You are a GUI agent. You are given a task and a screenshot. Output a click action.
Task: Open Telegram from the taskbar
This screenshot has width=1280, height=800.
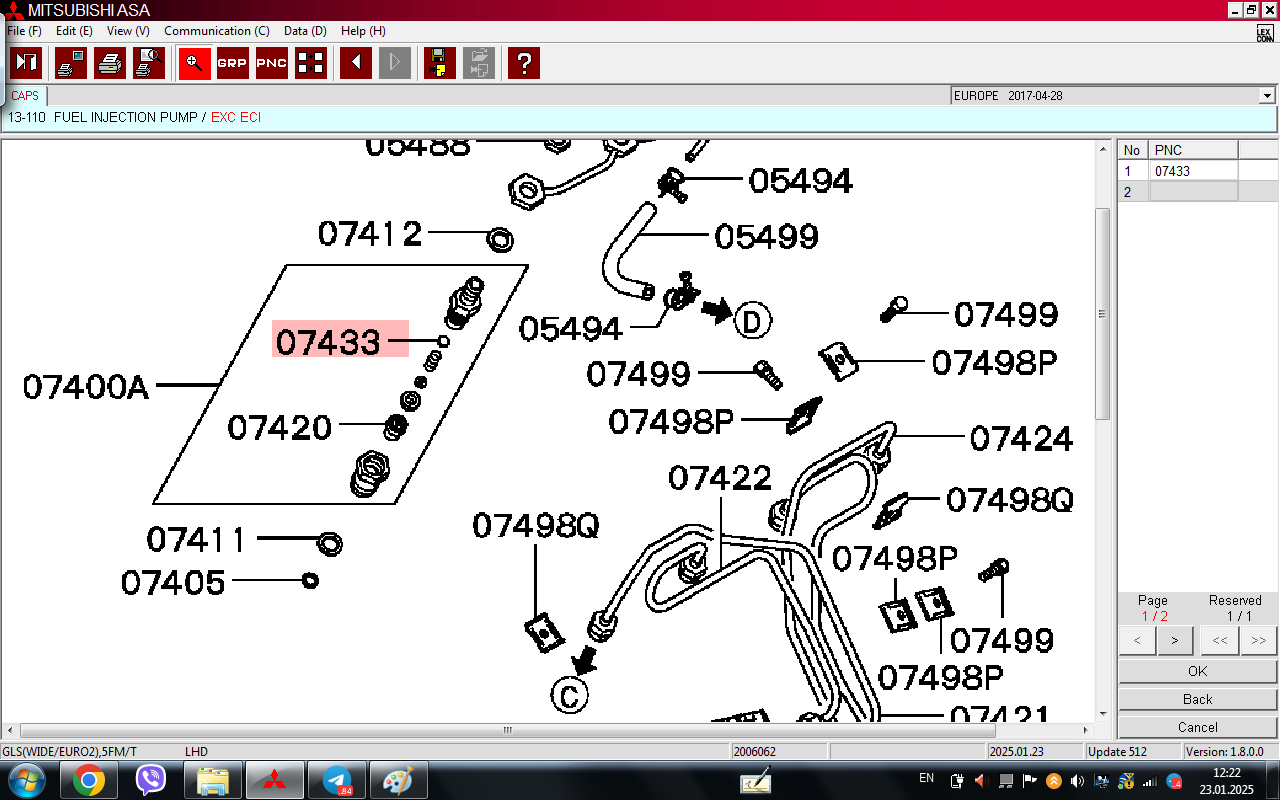(336, 780)
